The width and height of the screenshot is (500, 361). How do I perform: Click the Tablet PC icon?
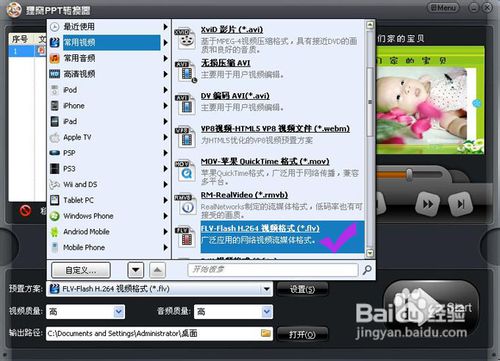[55, 200]
